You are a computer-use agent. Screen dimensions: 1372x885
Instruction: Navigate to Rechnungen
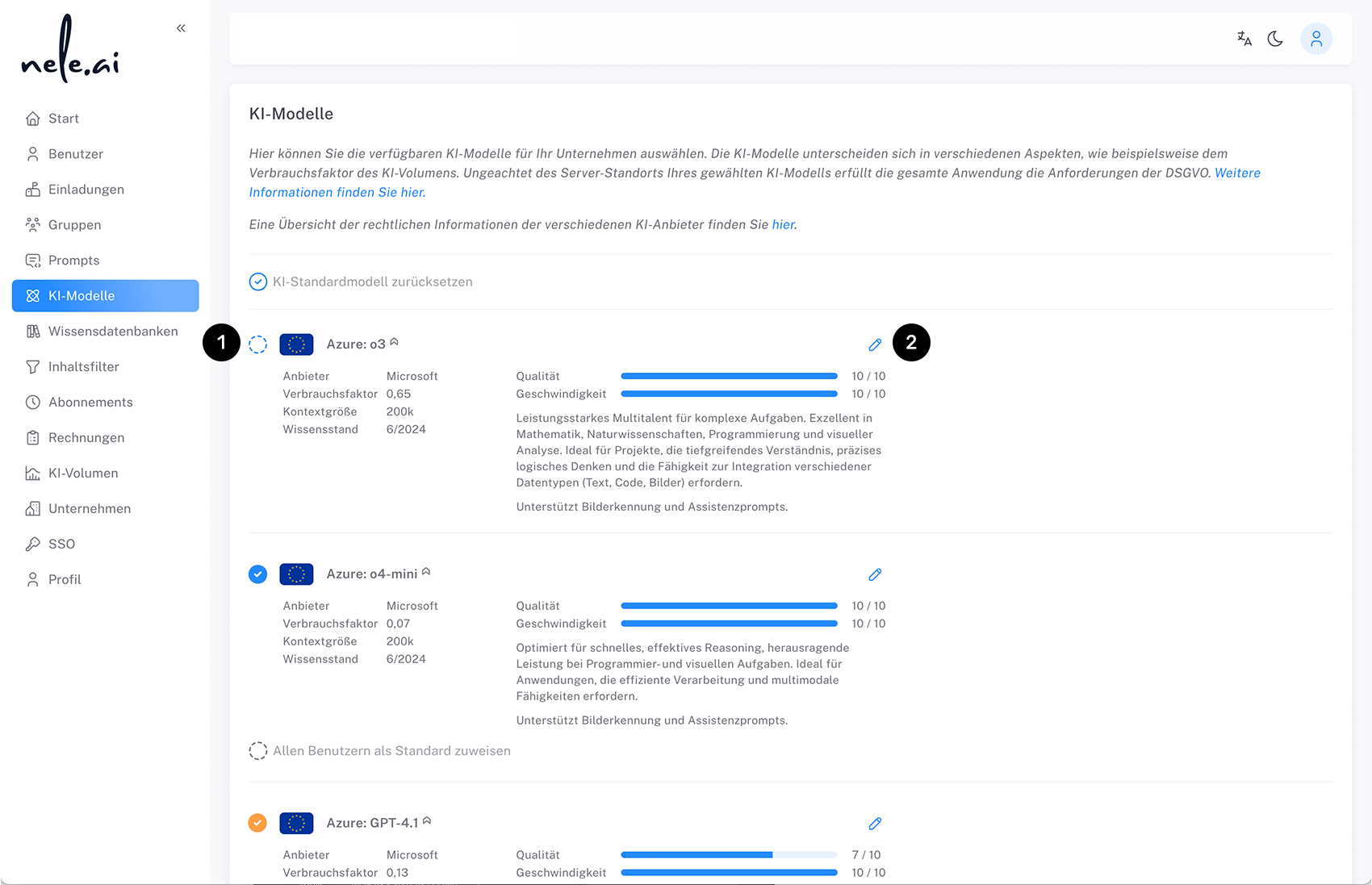click(x=105, y=438)
